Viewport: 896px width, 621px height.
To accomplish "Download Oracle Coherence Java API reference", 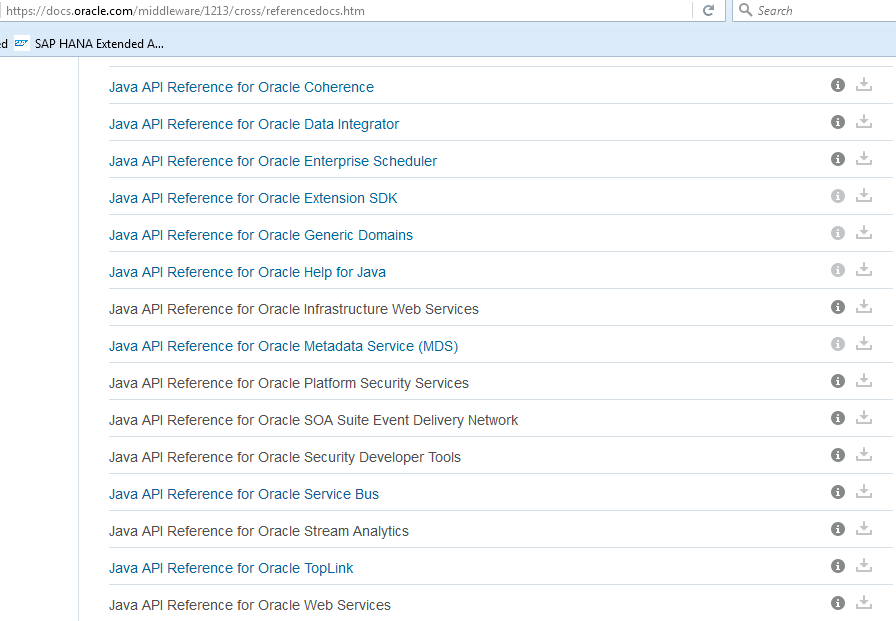I will [x=864, y=85].
